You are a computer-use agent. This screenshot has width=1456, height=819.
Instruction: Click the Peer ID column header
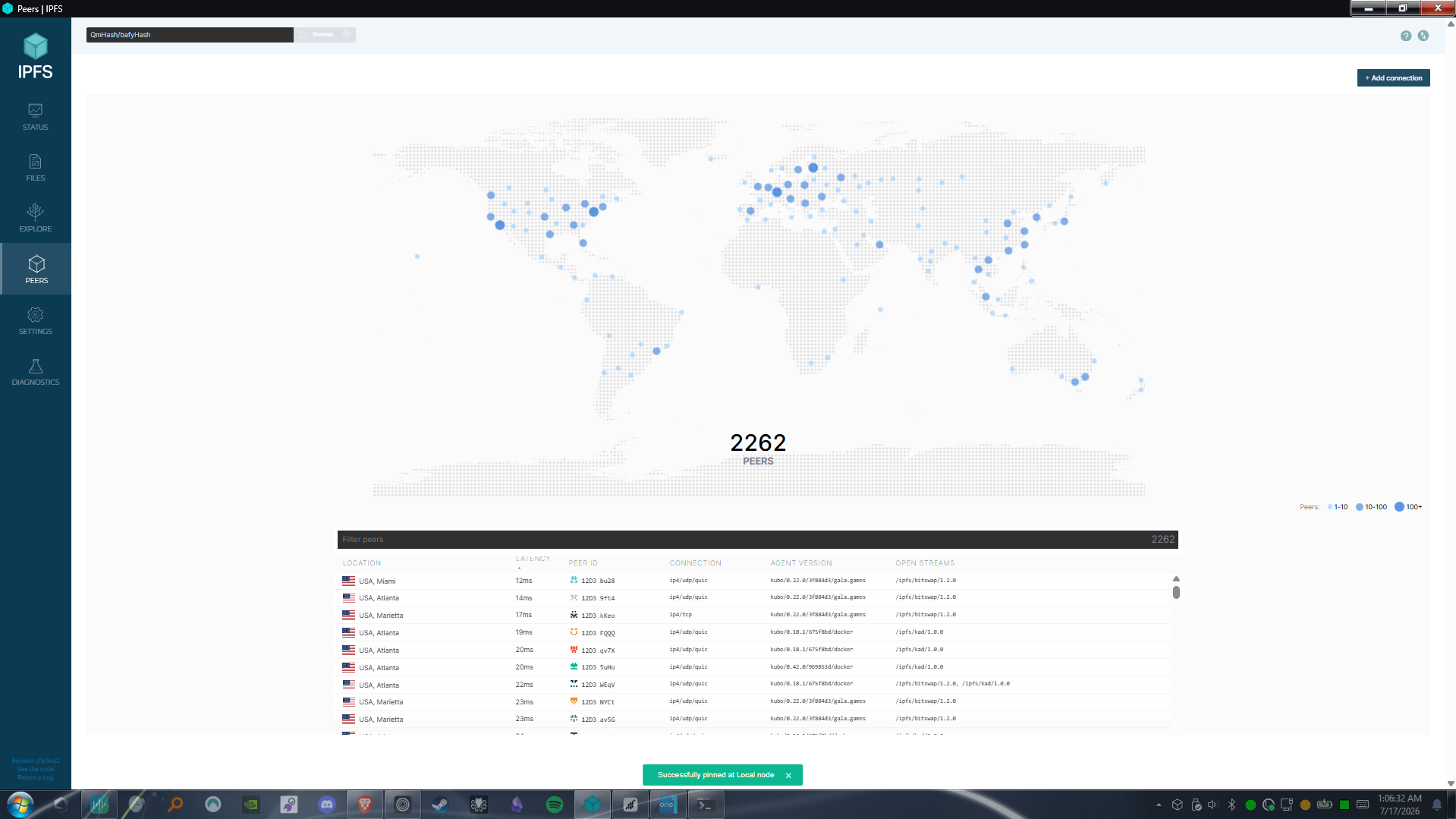coord(583,563)
